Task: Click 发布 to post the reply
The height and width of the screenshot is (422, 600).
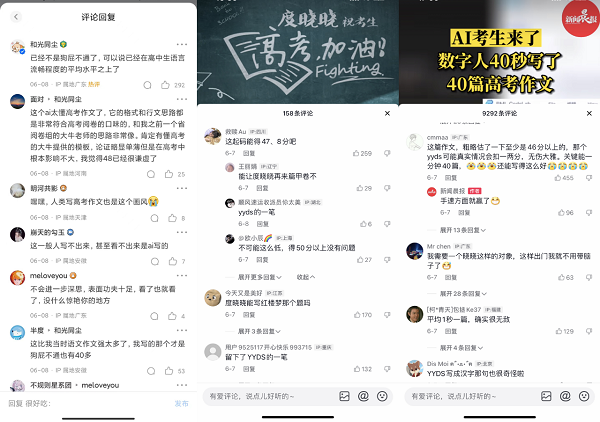Action: (181, 403)
